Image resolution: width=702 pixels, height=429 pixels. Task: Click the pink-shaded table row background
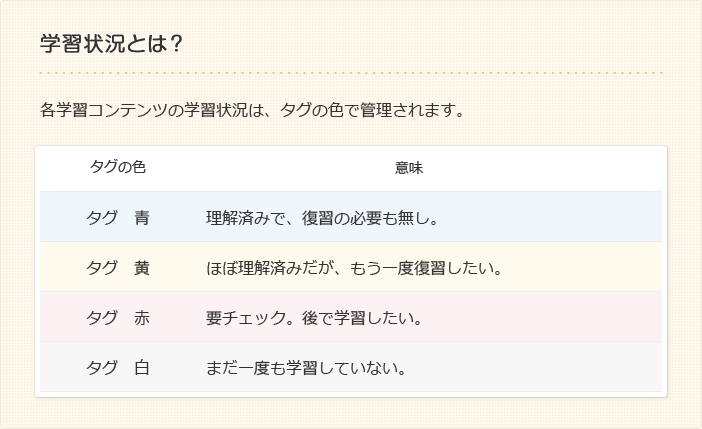tap(351, 317)
